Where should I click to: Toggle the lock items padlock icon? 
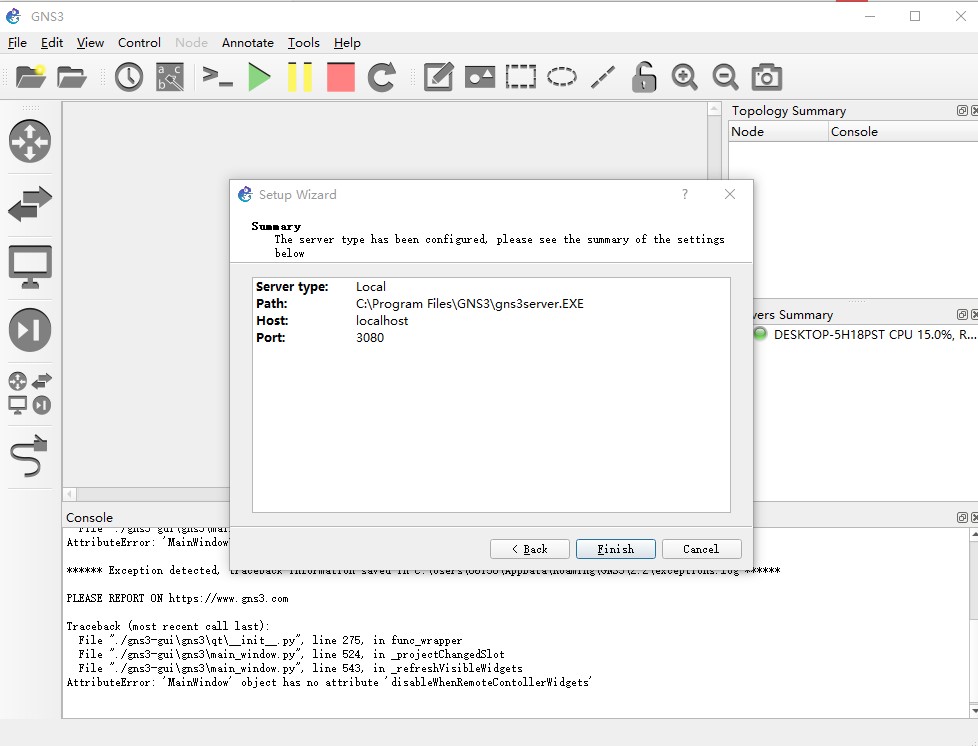point(644,77)
